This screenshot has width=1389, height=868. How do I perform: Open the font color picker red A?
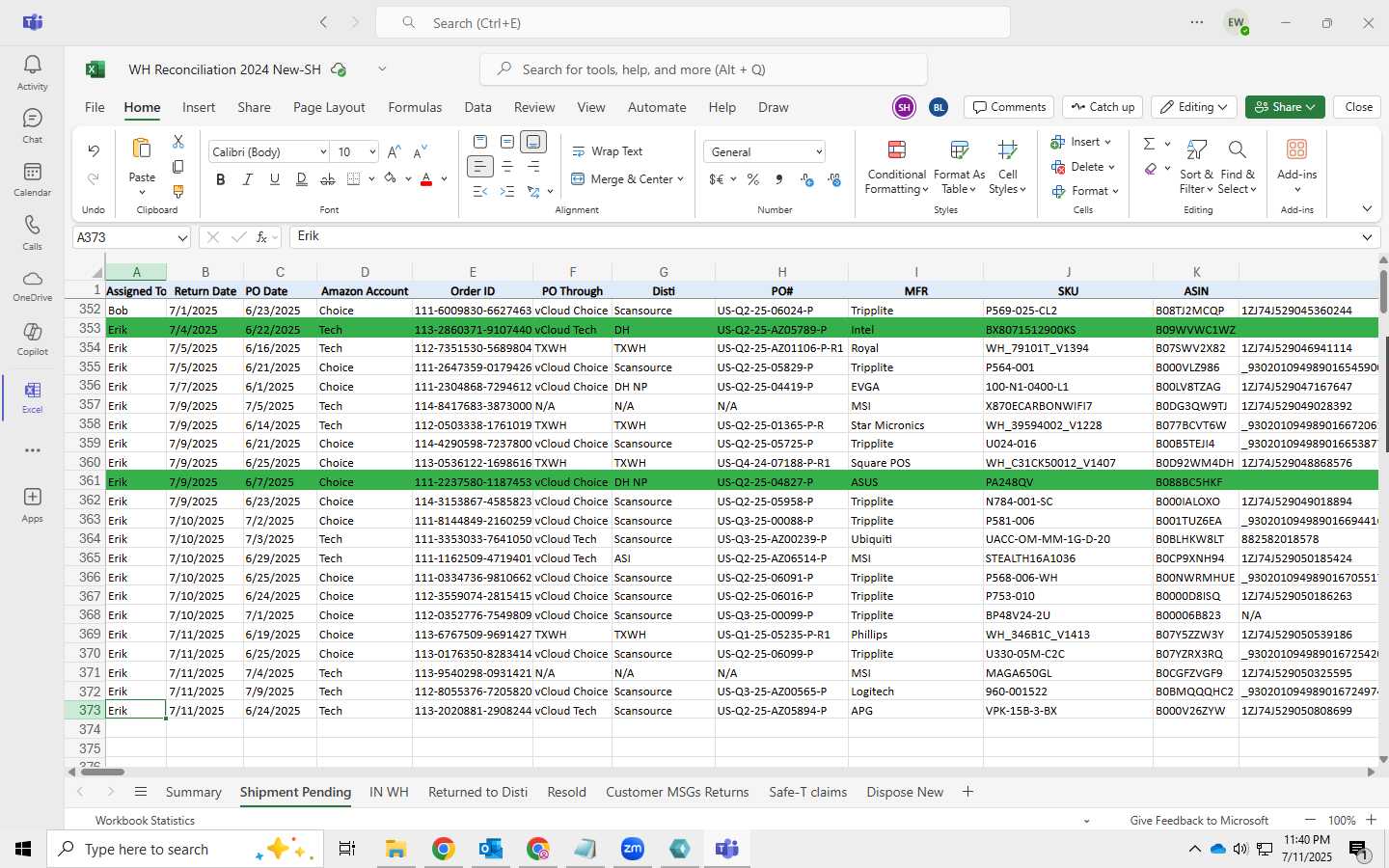426,179
